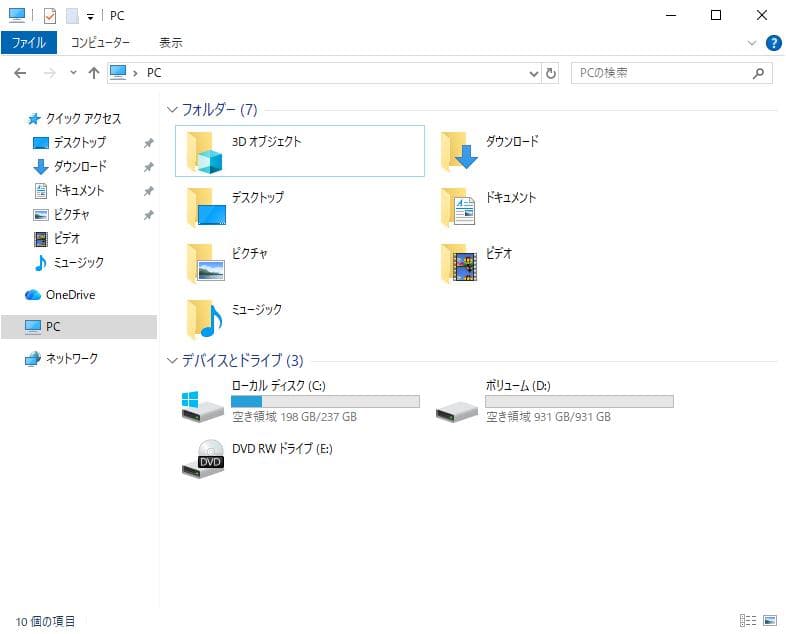Open the recent locations dropdown arrow
The height and width of the screenshot is (634, 786).
pos(73,73)
